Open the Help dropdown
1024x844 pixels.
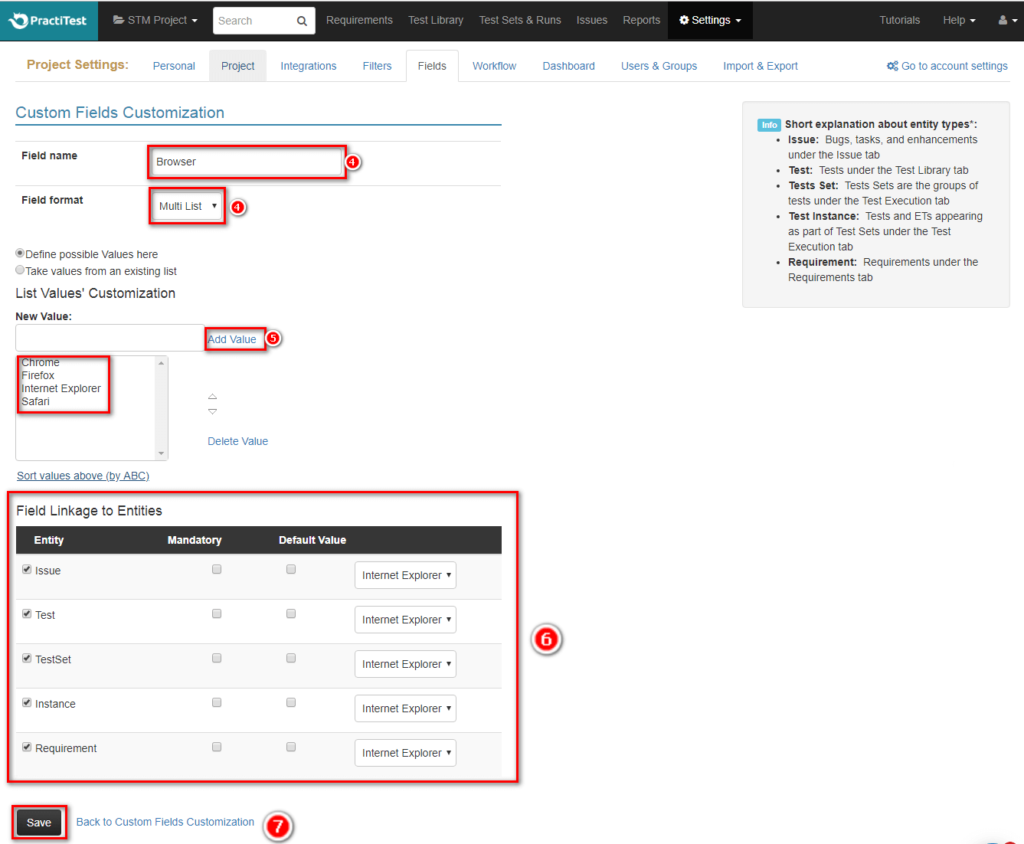(959, 20)
